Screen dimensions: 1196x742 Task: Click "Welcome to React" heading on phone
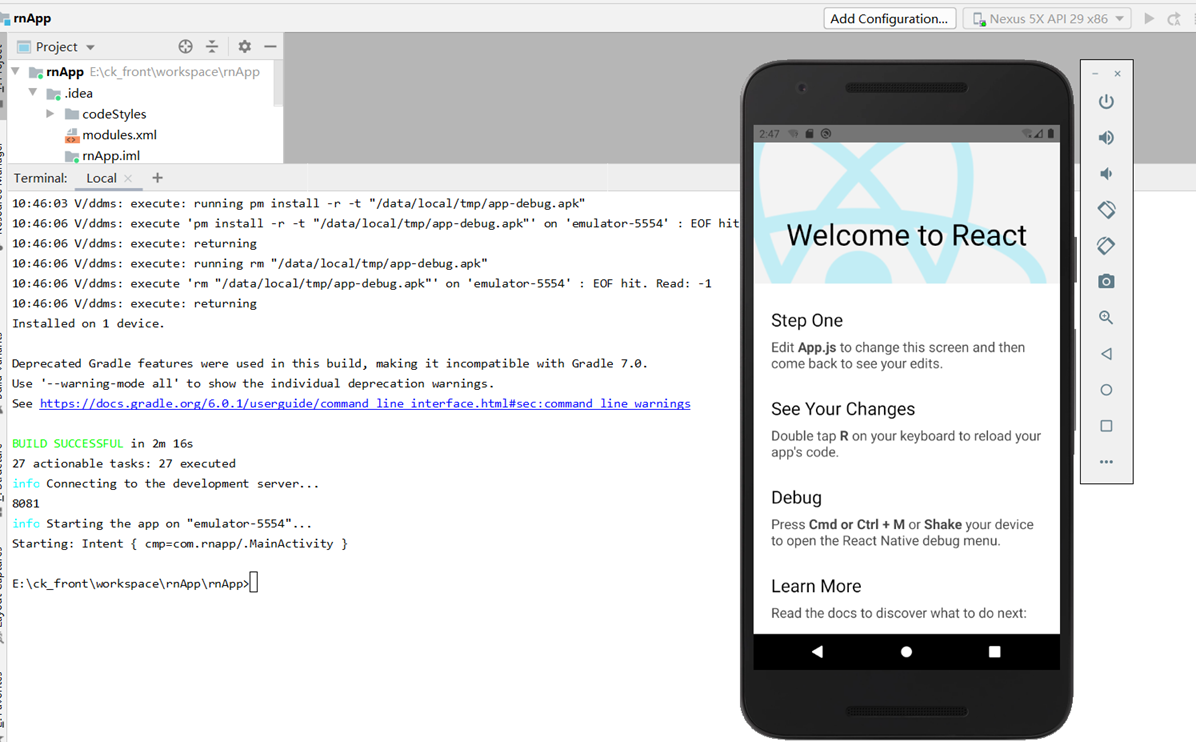click(907, 235)
